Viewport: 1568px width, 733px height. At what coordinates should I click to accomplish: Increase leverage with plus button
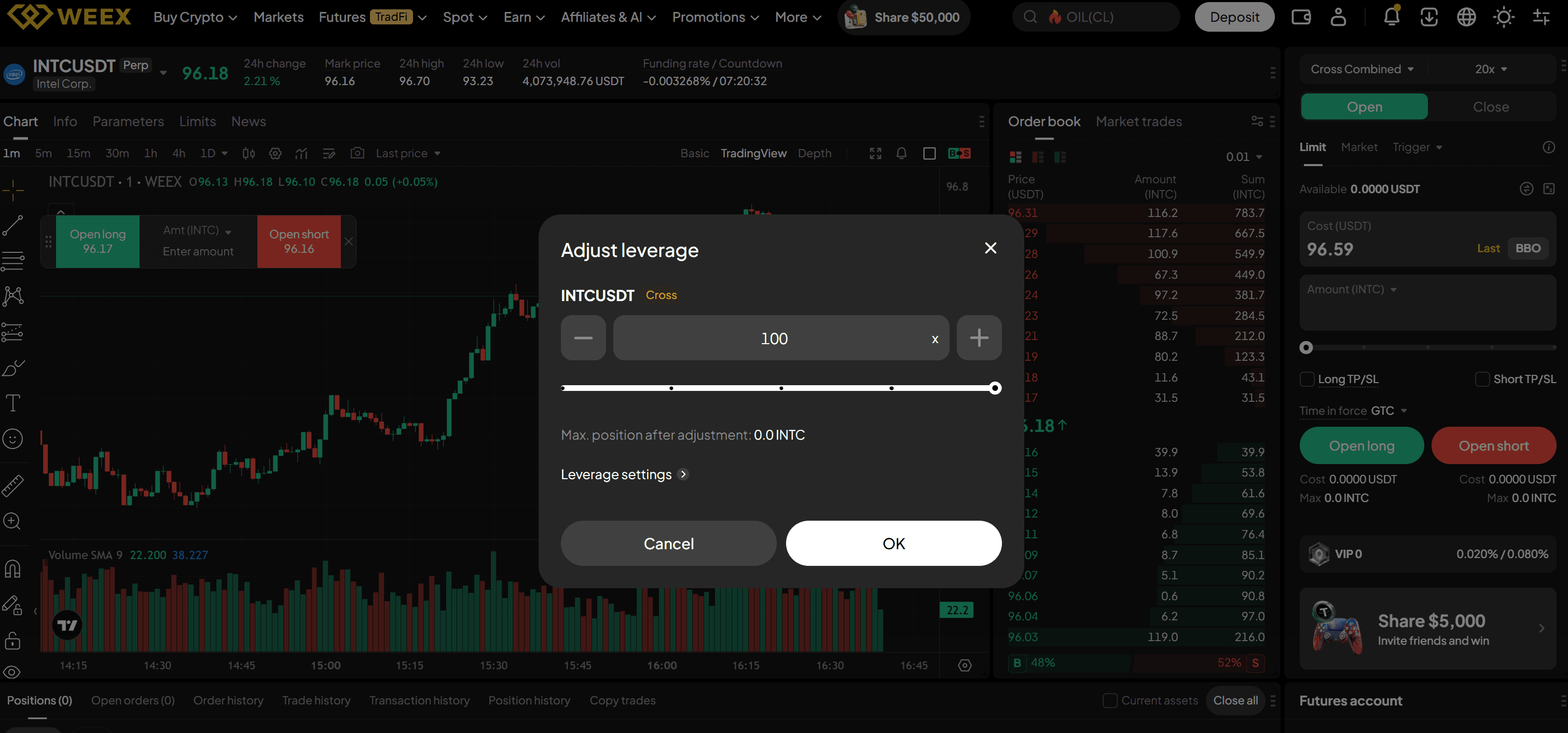click(x=979, y=337)
